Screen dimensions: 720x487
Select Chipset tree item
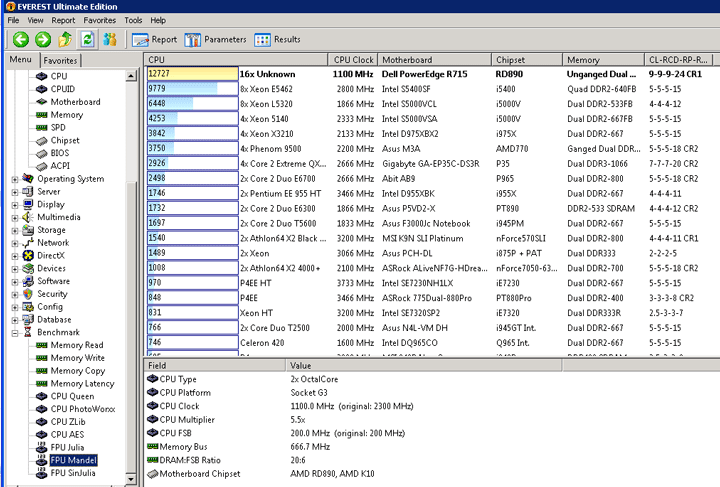pos(65,140)
